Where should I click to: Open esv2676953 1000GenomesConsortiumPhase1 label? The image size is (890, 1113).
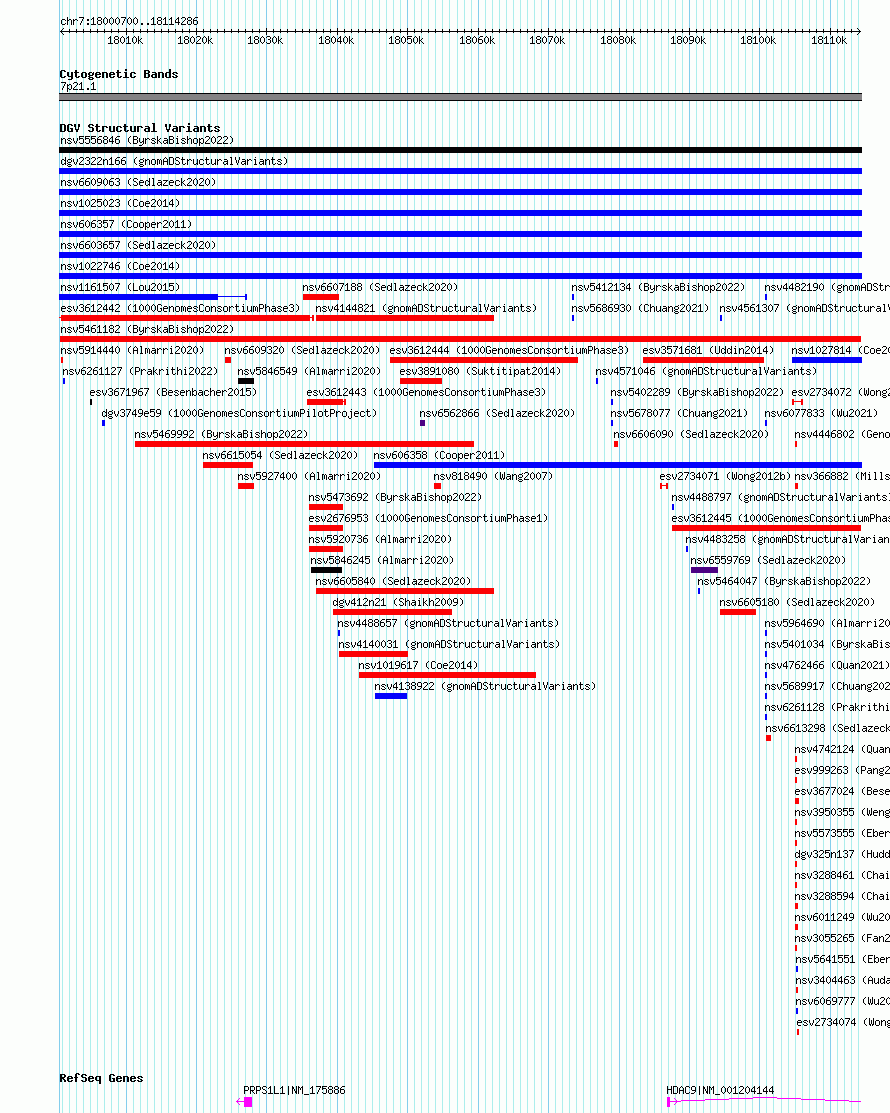pos(428,518)
